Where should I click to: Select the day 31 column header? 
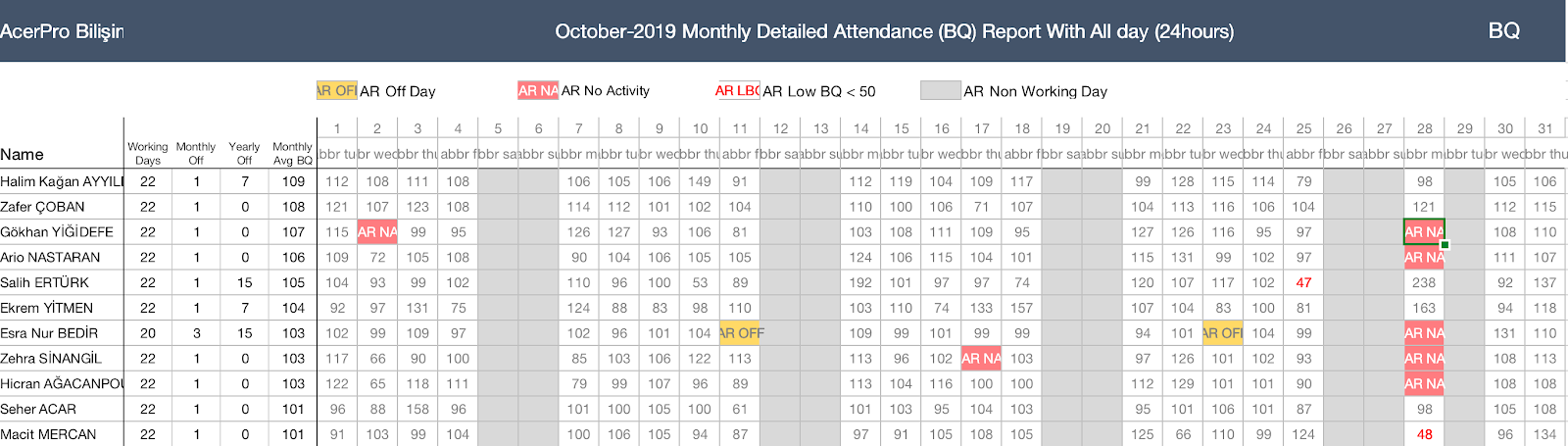point(1545,128)
